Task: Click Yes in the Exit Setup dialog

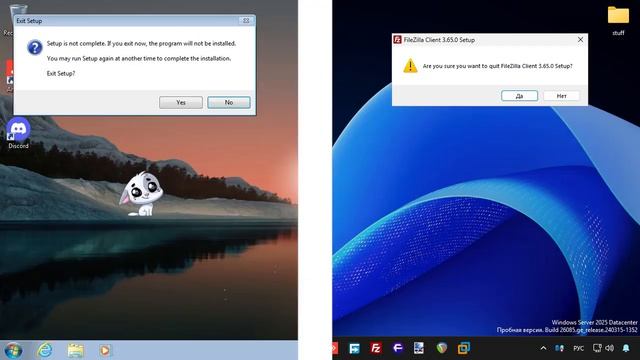Action: coord(181,102)
